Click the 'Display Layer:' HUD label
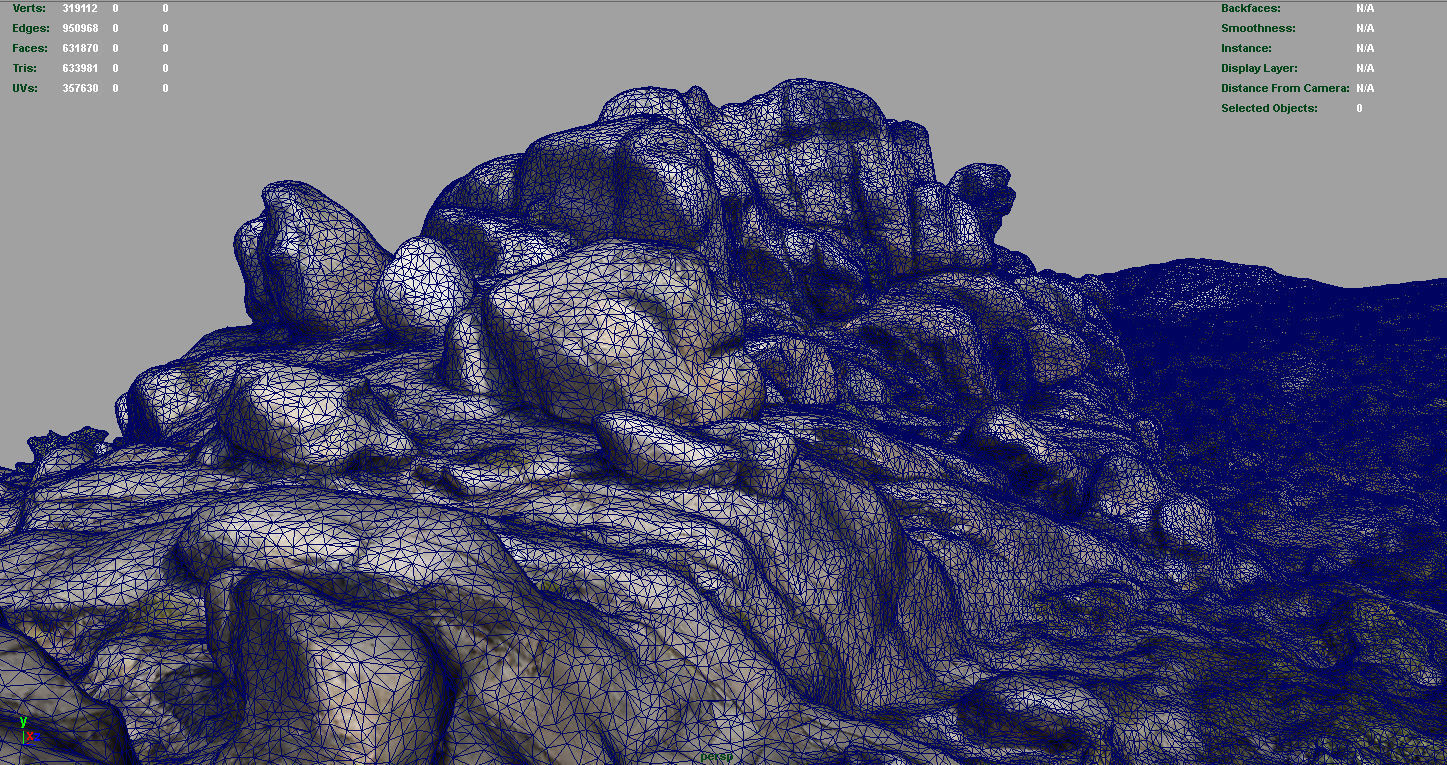1447x765 pixels. pos(1259,68)
